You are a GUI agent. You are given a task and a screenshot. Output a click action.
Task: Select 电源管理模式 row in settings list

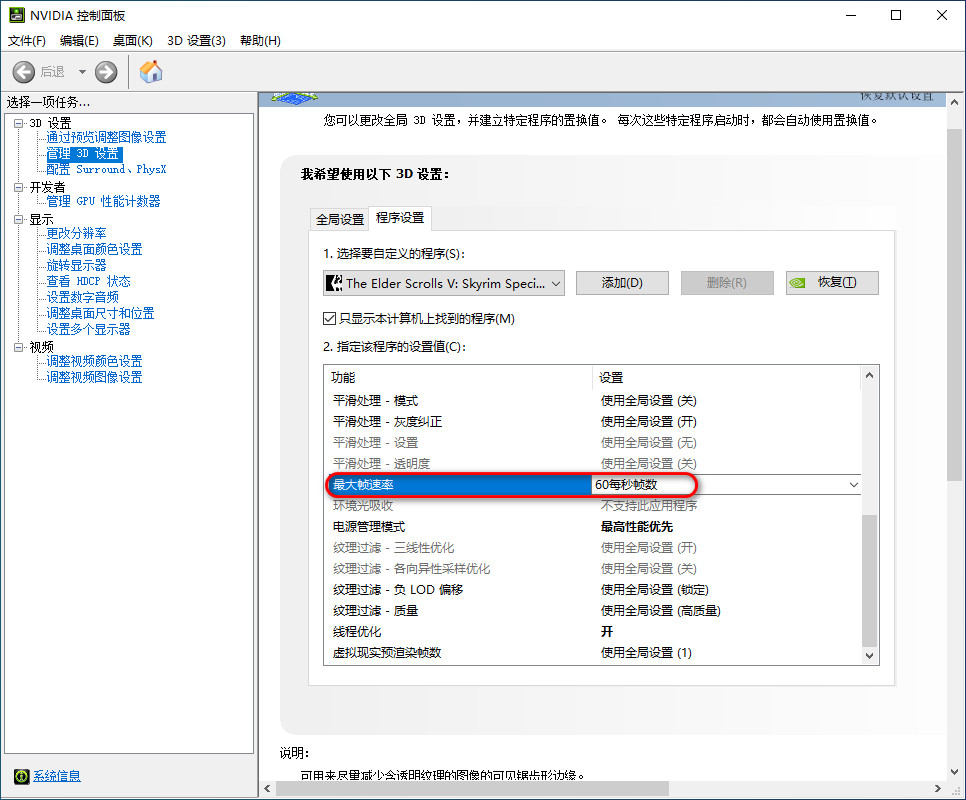pyautogui.click(x=370, y=527)
